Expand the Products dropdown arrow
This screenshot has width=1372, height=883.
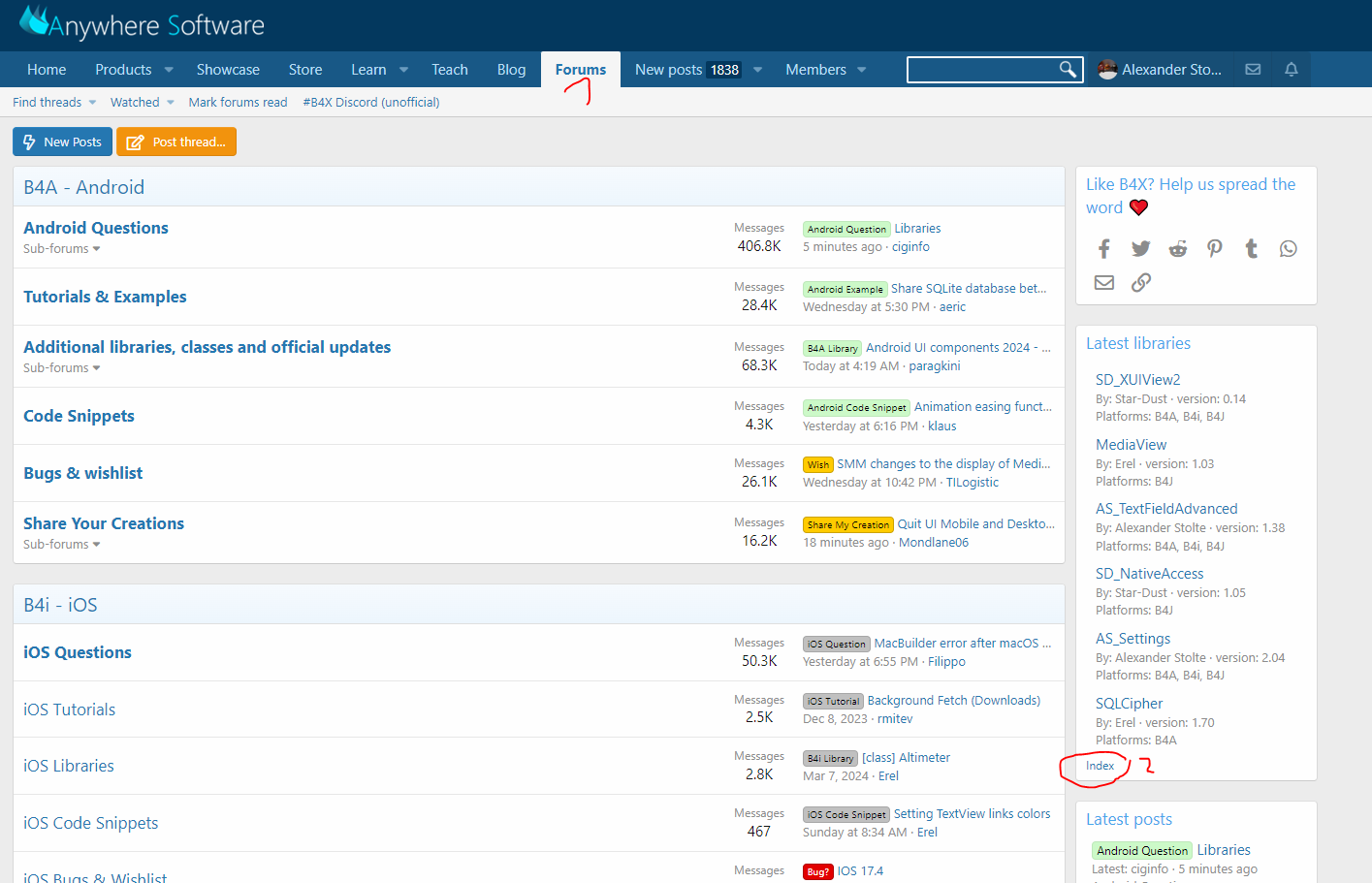pos(169,70)
